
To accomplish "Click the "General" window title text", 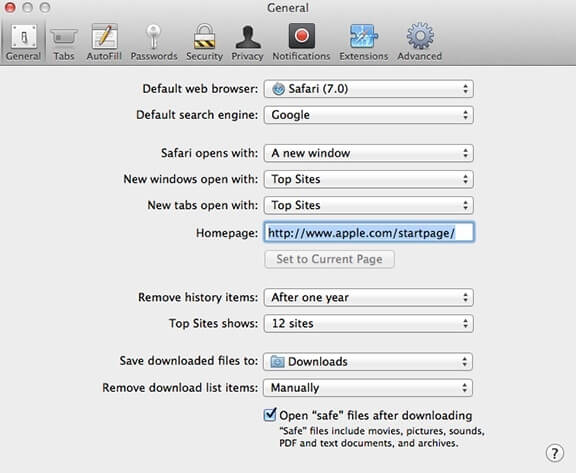I will [288, 8].
